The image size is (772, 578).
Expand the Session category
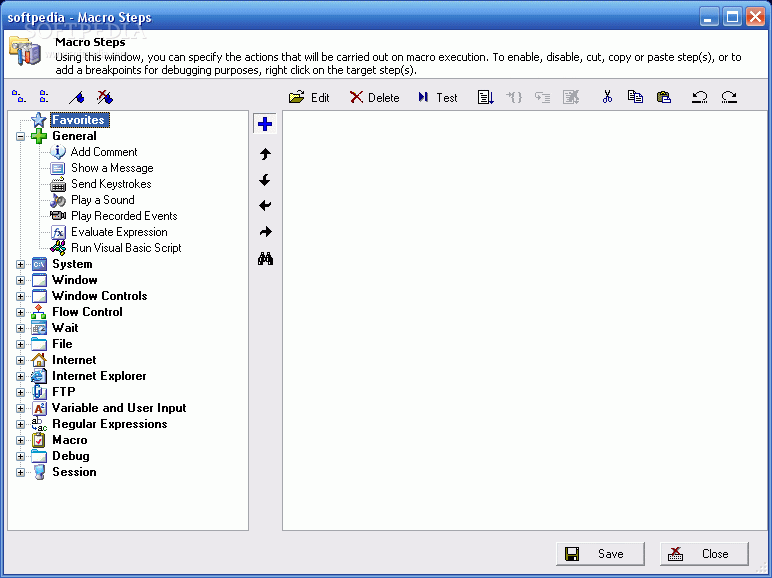point(20,472)
